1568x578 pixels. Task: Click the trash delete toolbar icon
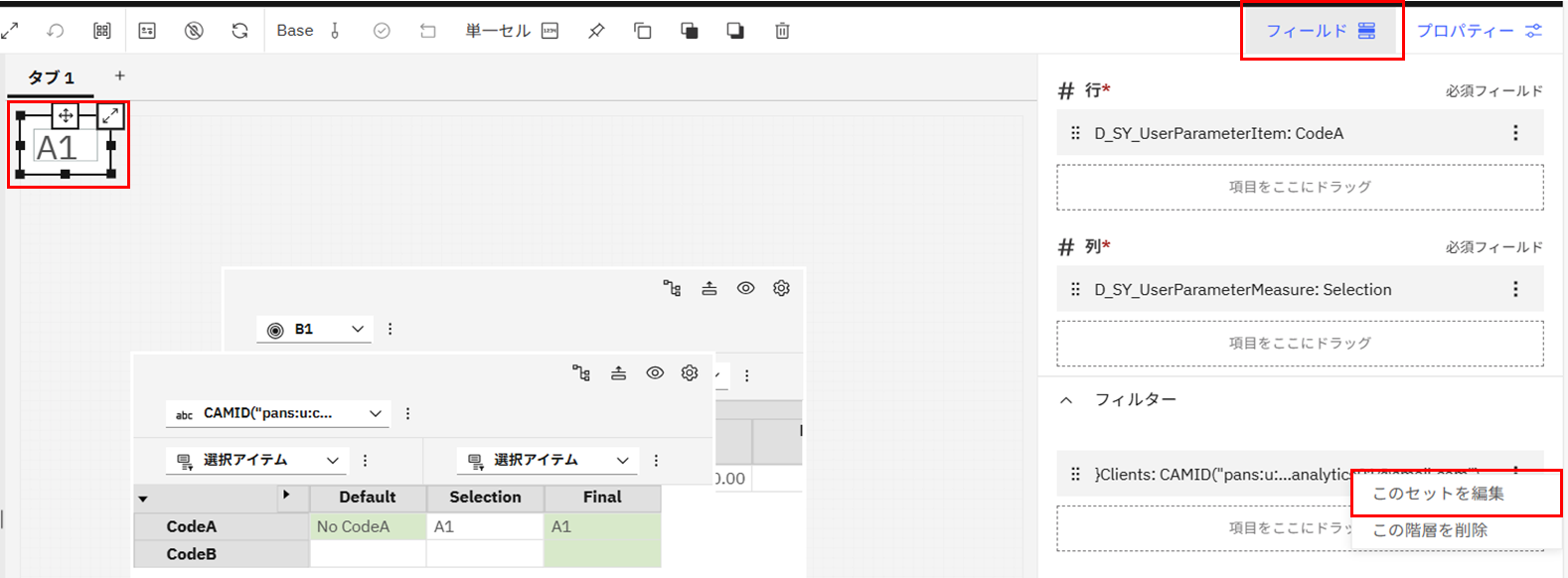coord(782,31)
